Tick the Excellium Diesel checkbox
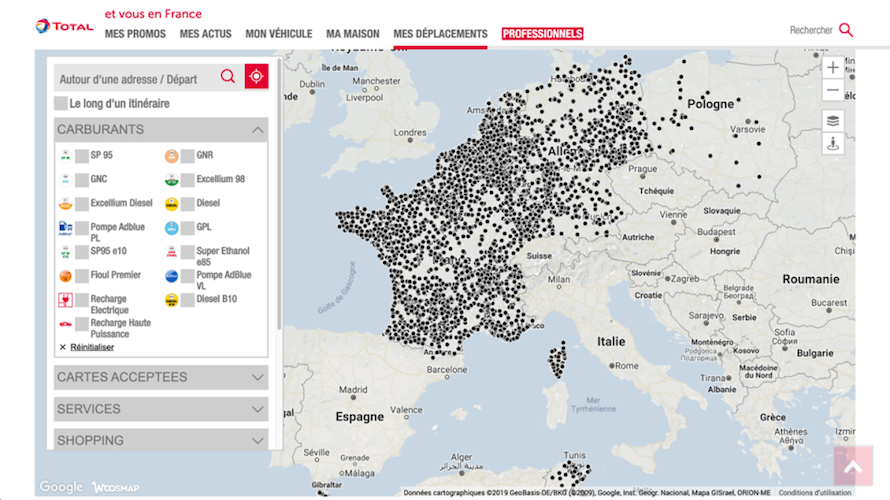Image resolution: width=890 pixels, height=500 pixels. tap(82, 203)
